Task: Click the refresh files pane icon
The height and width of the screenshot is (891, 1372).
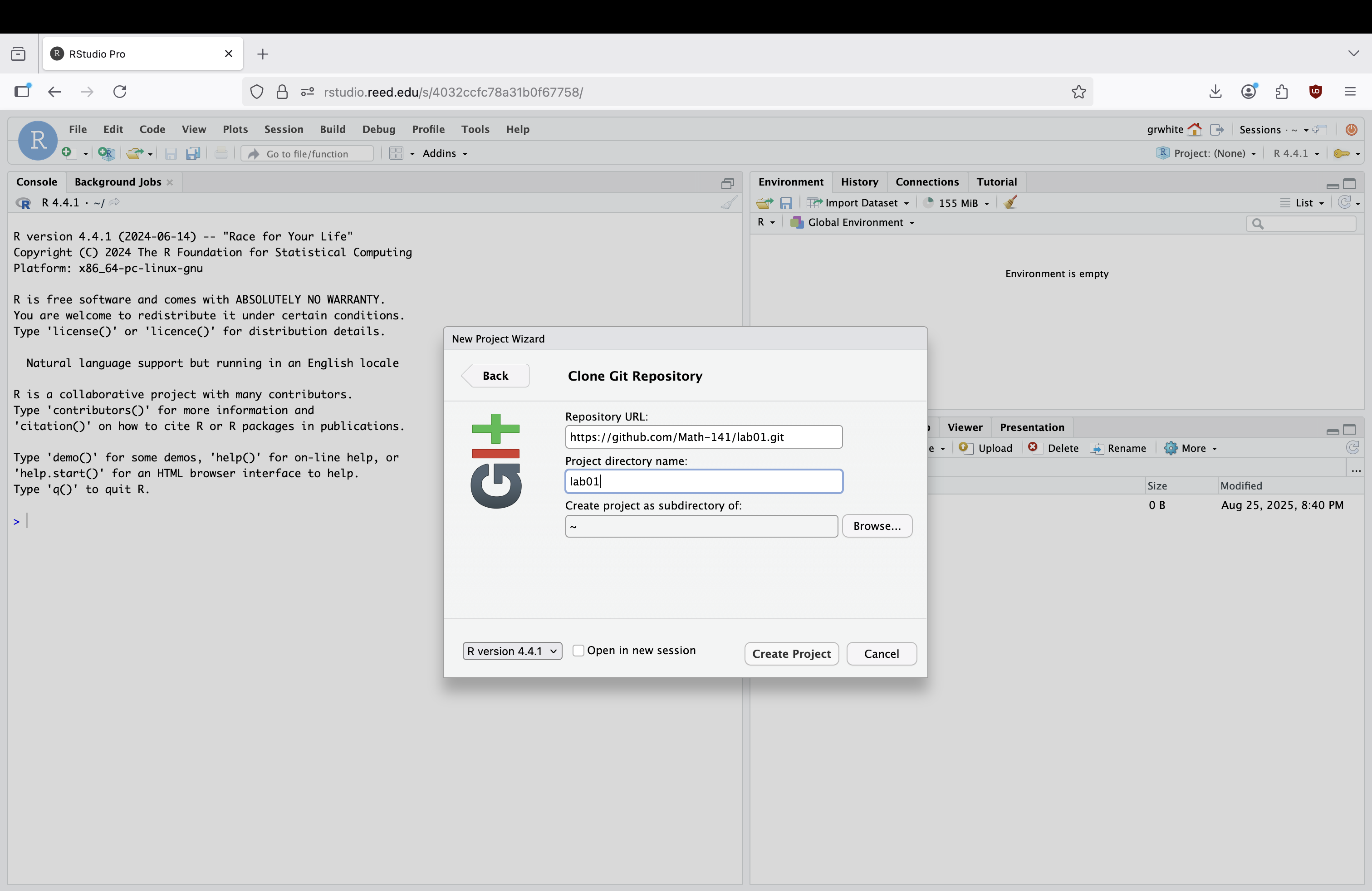Action: click(1352, 448)
